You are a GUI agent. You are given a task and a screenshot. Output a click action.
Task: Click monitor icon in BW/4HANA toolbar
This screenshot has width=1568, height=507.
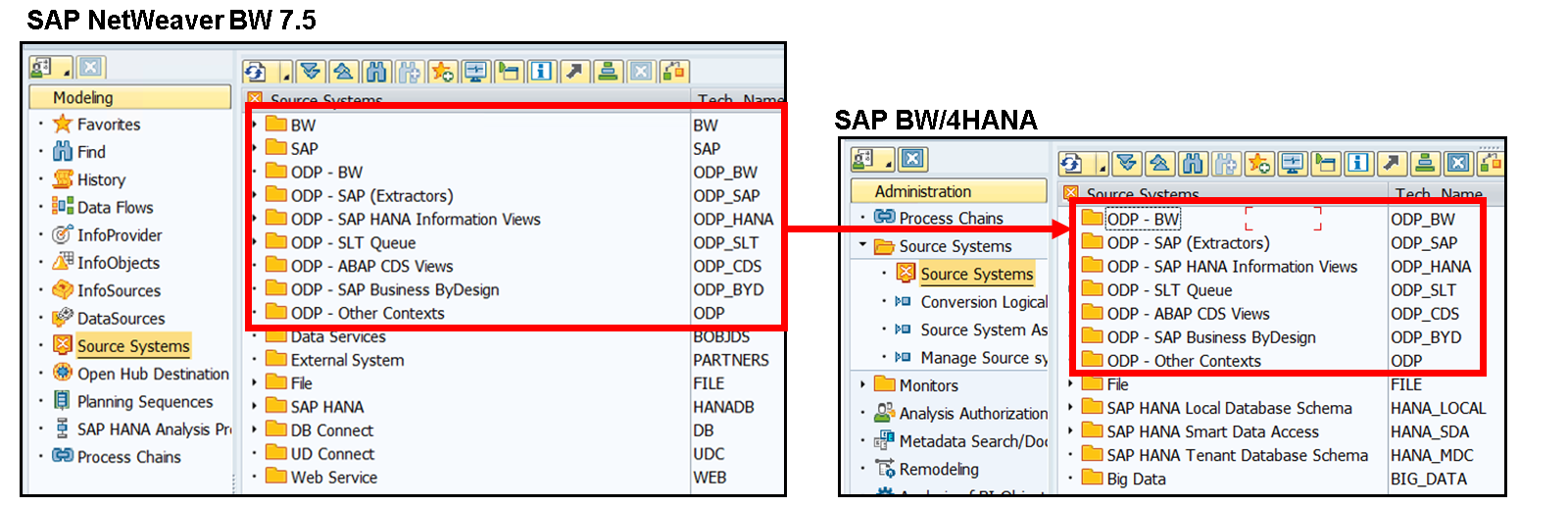coord(1292,163)
